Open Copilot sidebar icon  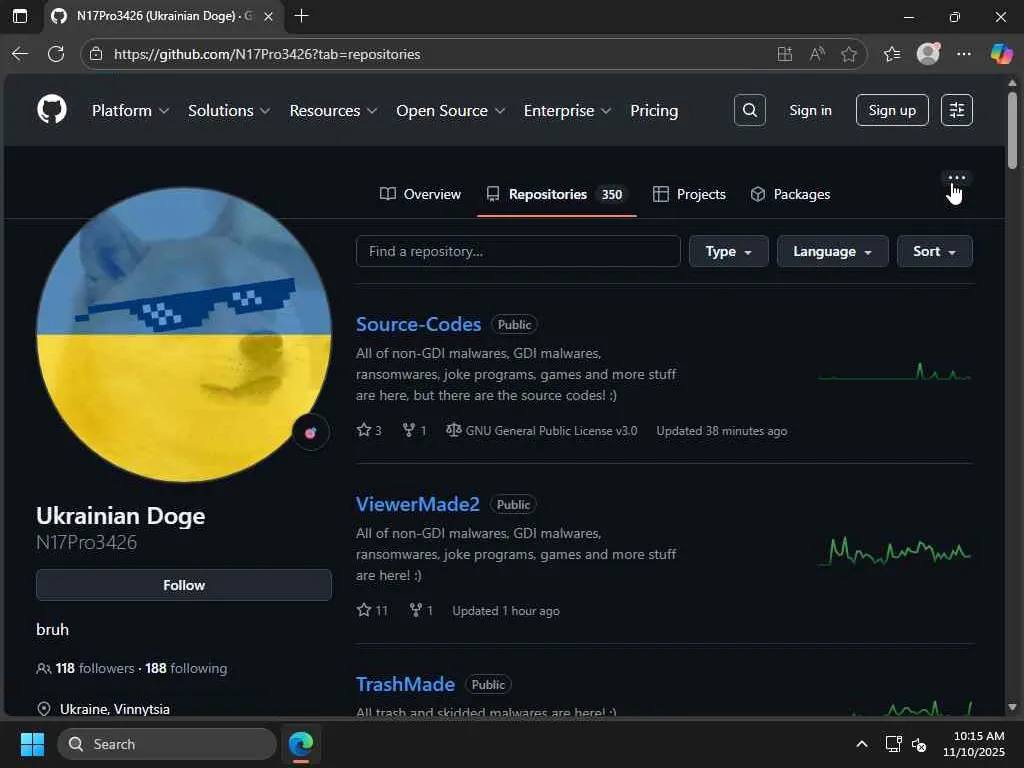pos(1001,54)
